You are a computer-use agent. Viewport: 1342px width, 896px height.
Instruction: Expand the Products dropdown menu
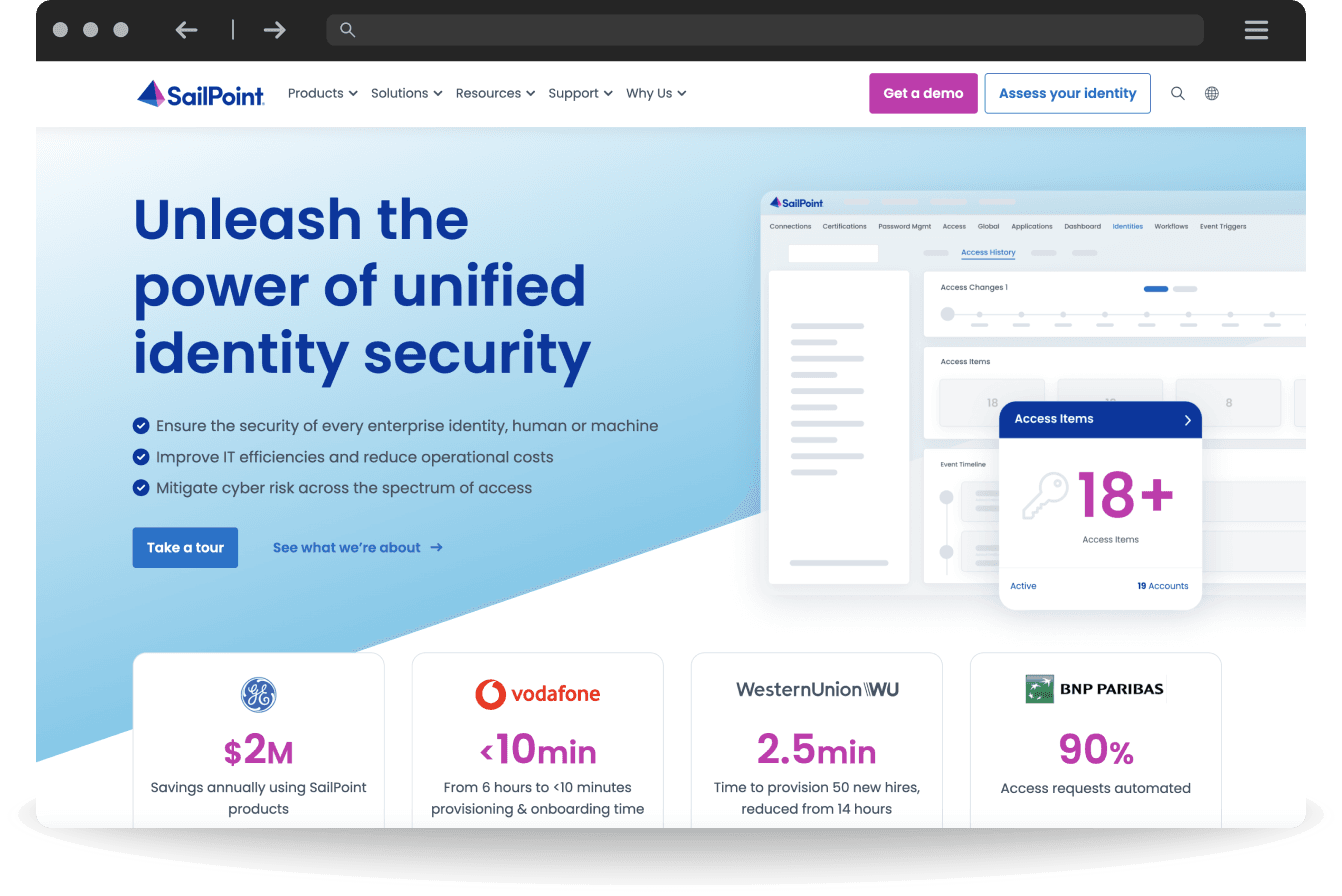pos(322,93)
